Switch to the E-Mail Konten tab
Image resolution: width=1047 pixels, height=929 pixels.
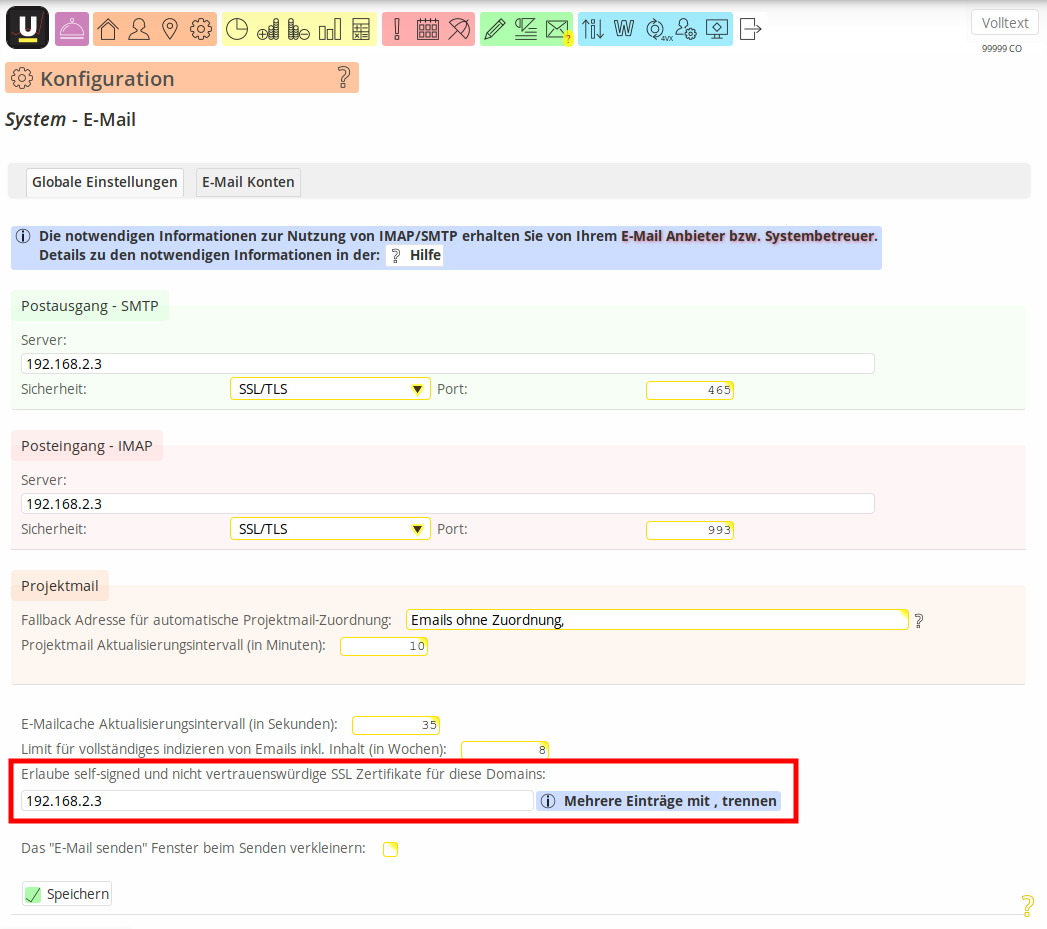248,182
